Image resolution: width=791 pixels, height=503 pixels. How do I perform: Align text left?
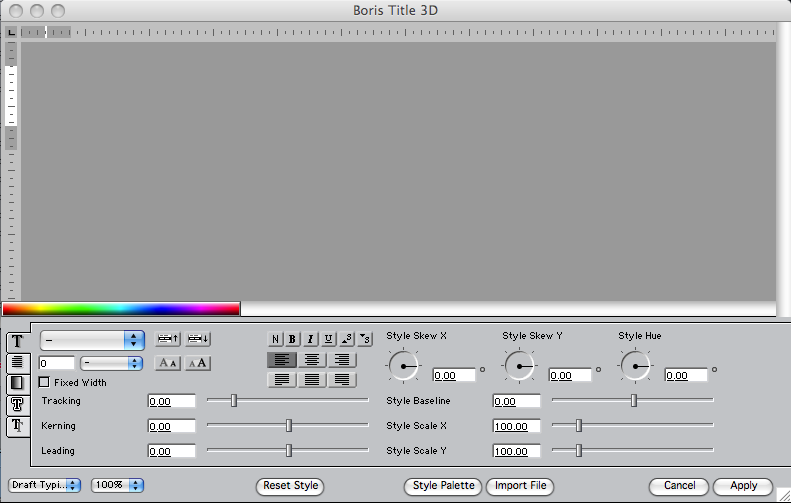pos(282,360)
